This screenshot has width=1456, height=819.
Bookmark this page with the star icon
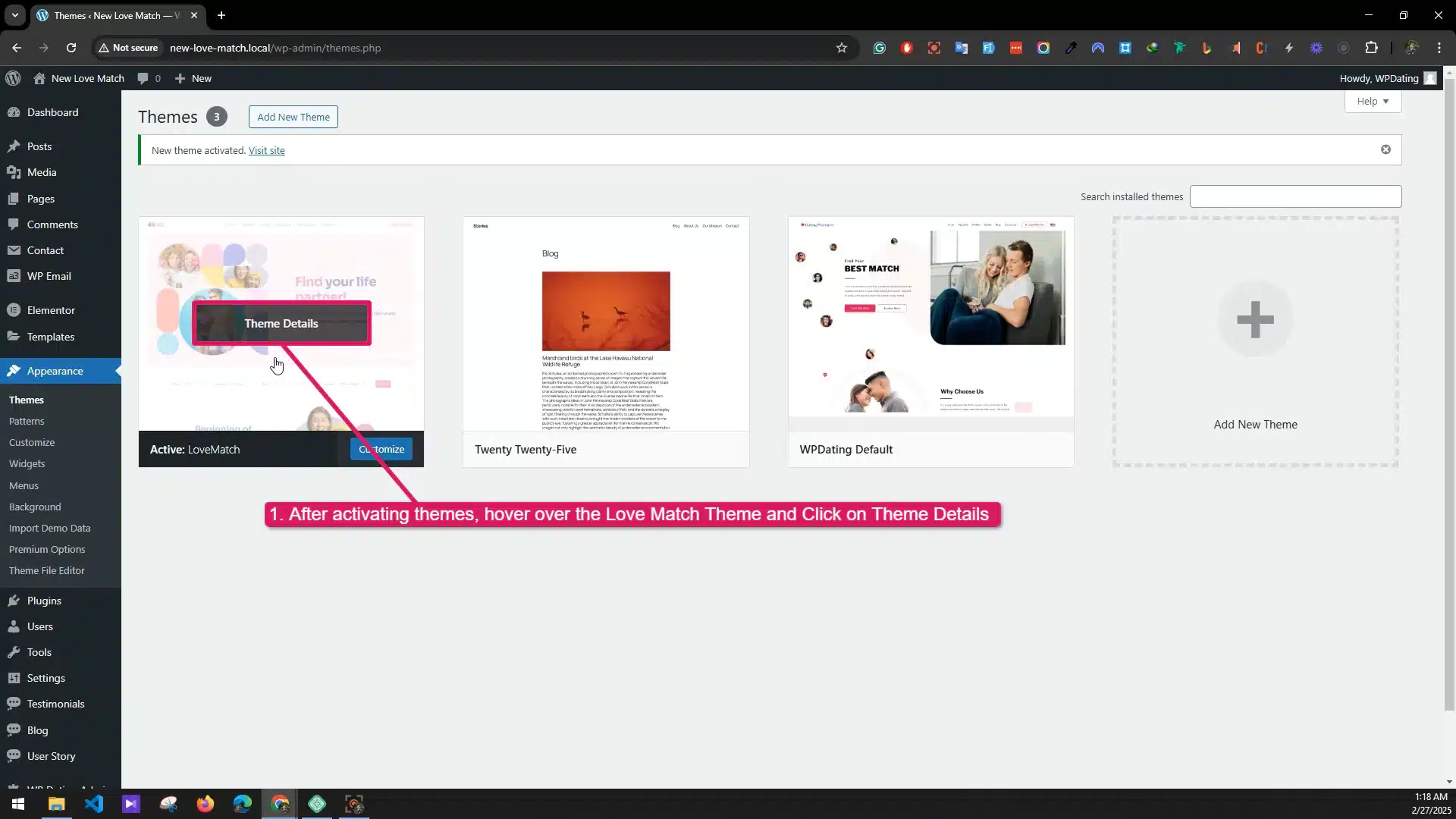pos(841,48)
